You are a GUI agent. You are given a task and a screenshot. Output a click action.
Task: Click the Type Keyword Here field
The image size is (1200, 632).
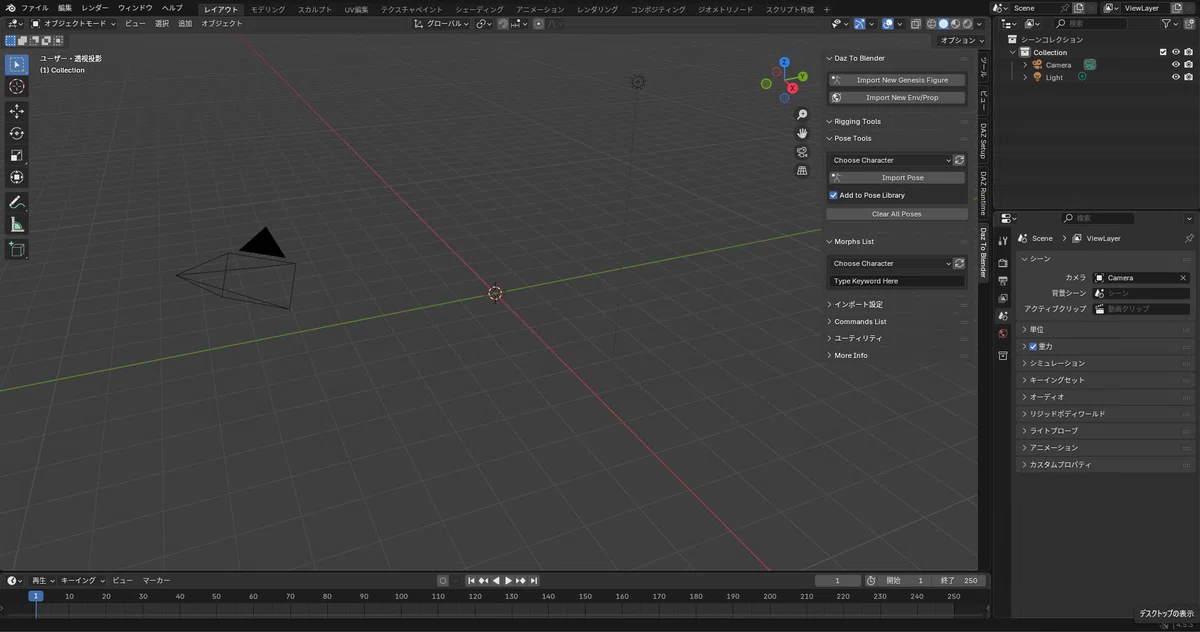[x=897, y=281]
